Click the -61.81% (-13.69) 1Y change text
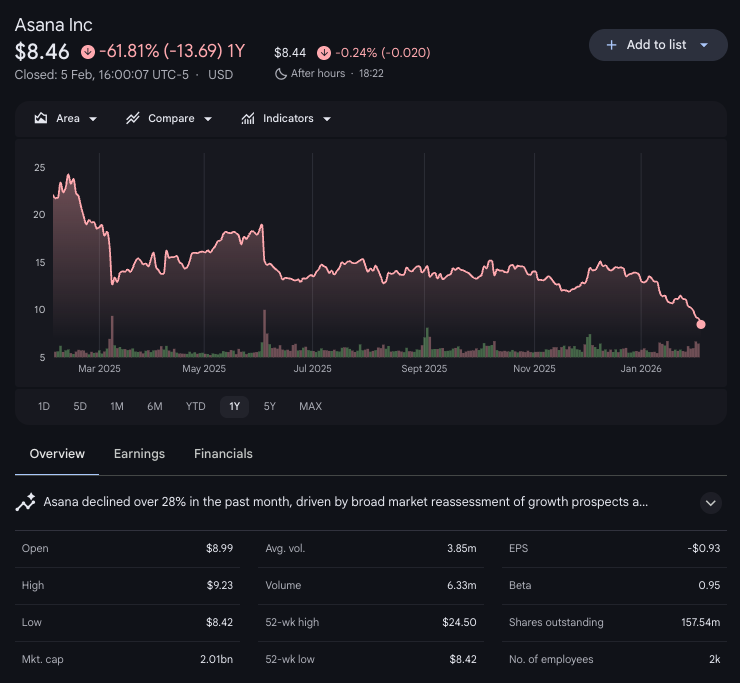This screenshot has height=683, width=740. click(x=172, y=51)
